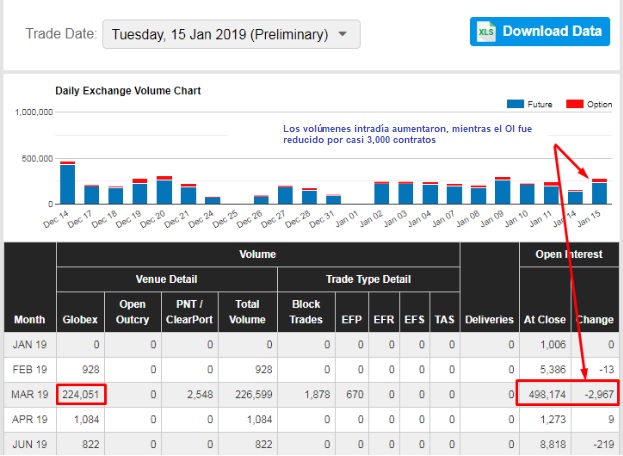Click the Jan 02 volume bar
The height and width of the screenshot is (456, 623).
tap(382, 193)
